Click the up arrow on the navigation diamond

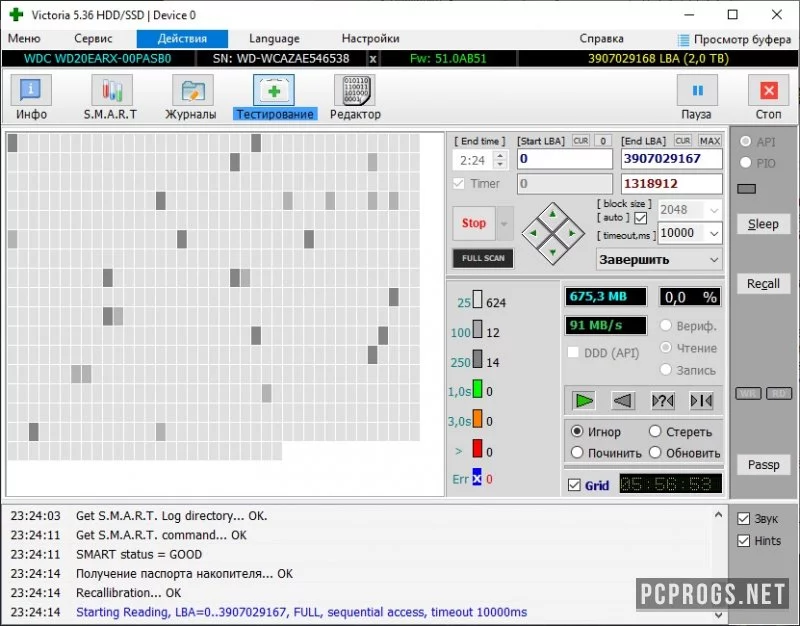pyautogui.click(x=553, y=214)
